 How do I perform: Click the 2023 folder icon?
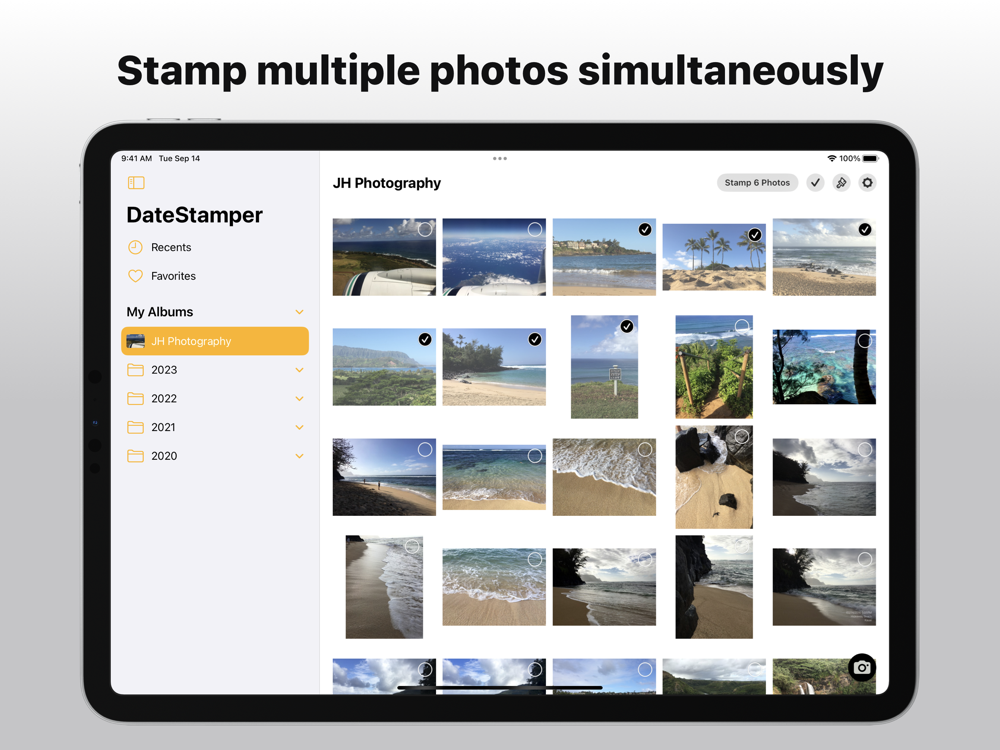pyautogui.click(x=135, y=370)
